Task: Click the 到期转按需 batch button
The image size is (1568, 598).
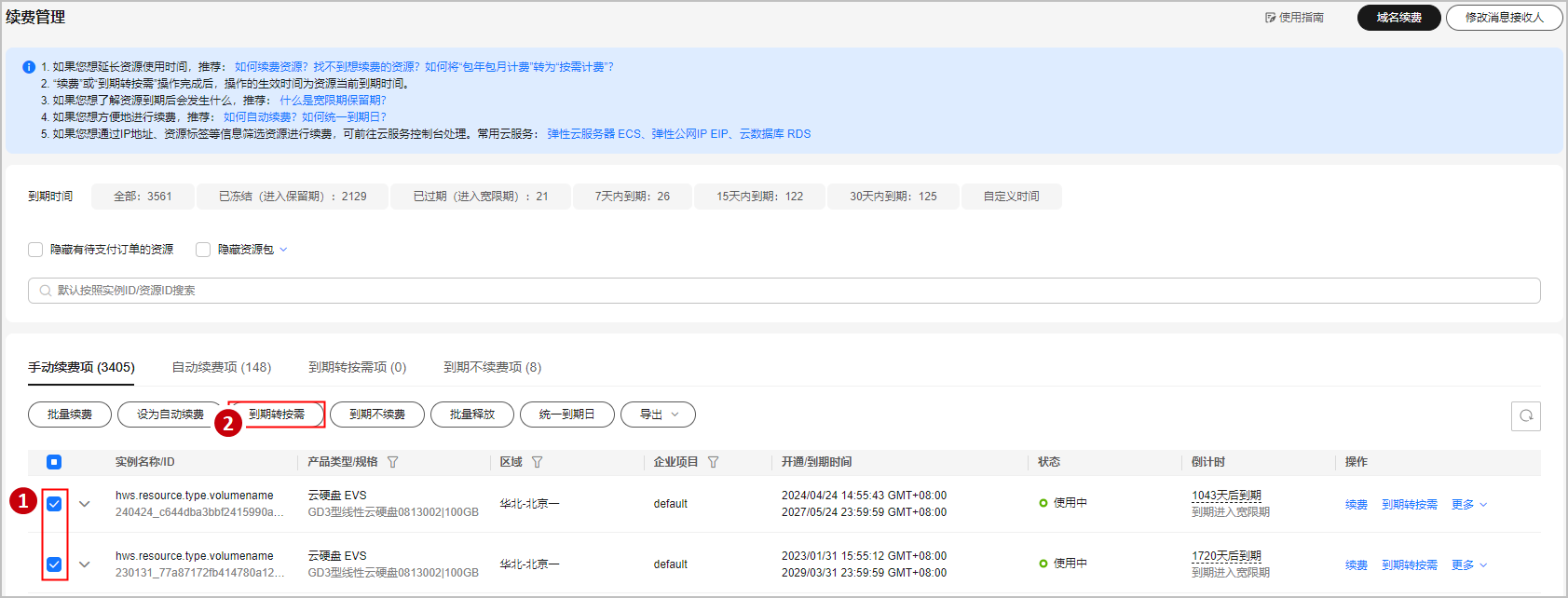Action: 277,415
